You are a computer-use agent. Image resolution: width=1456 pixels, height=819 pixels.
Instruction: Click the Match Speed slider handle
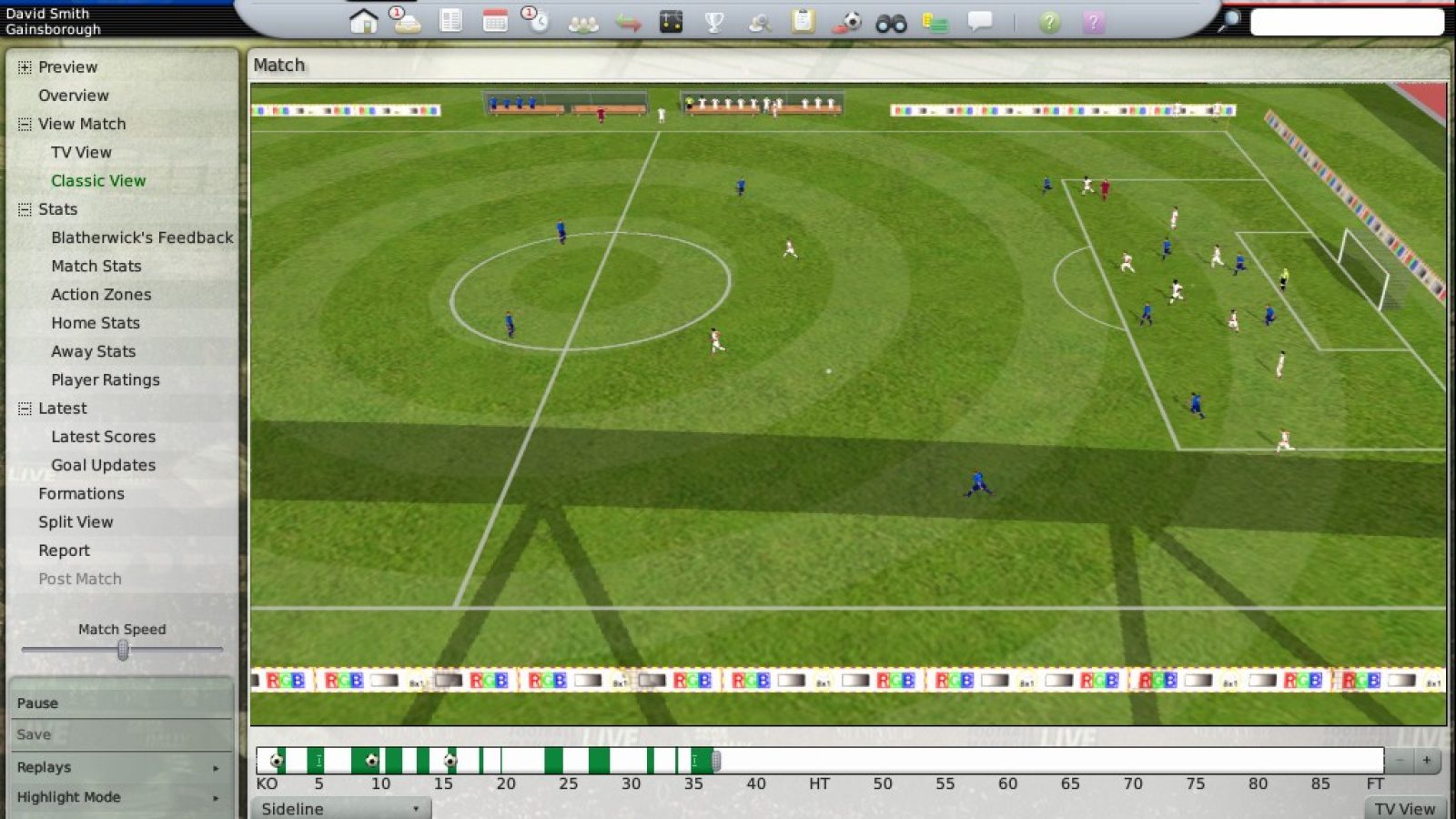tap(123, 650)
